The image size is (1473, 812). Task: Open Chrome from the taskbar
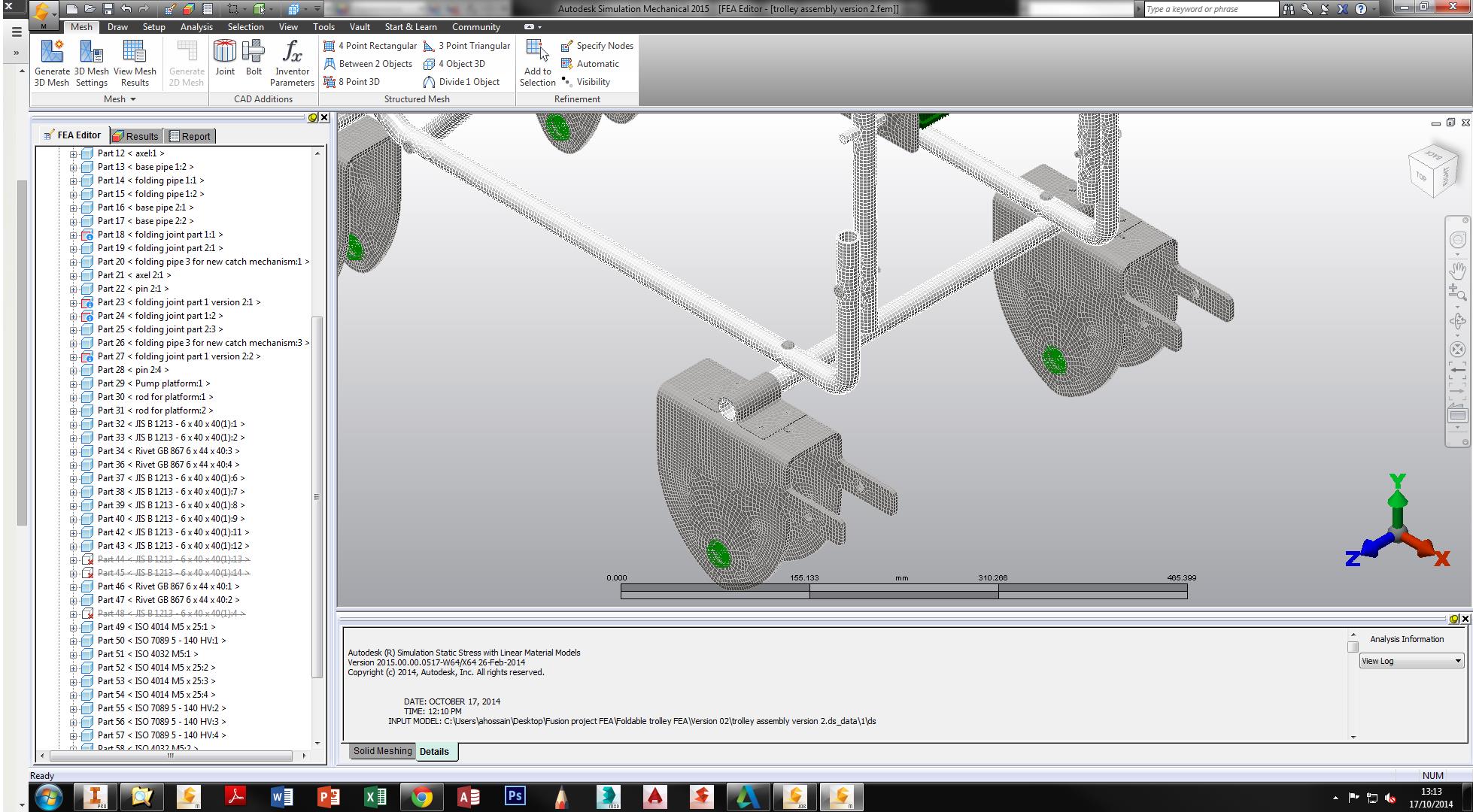(422, 796)
